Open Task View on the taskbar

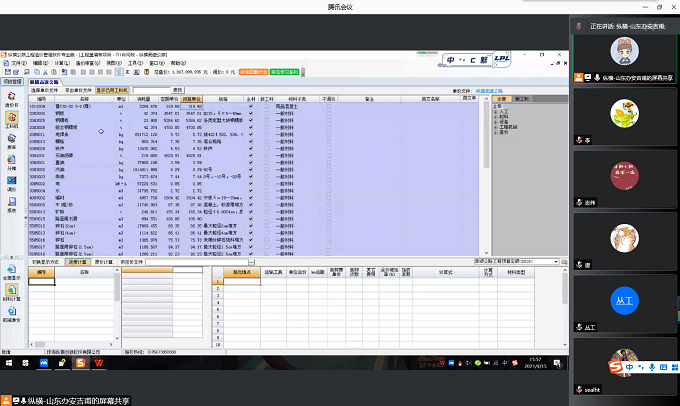[x=26, y=363]
